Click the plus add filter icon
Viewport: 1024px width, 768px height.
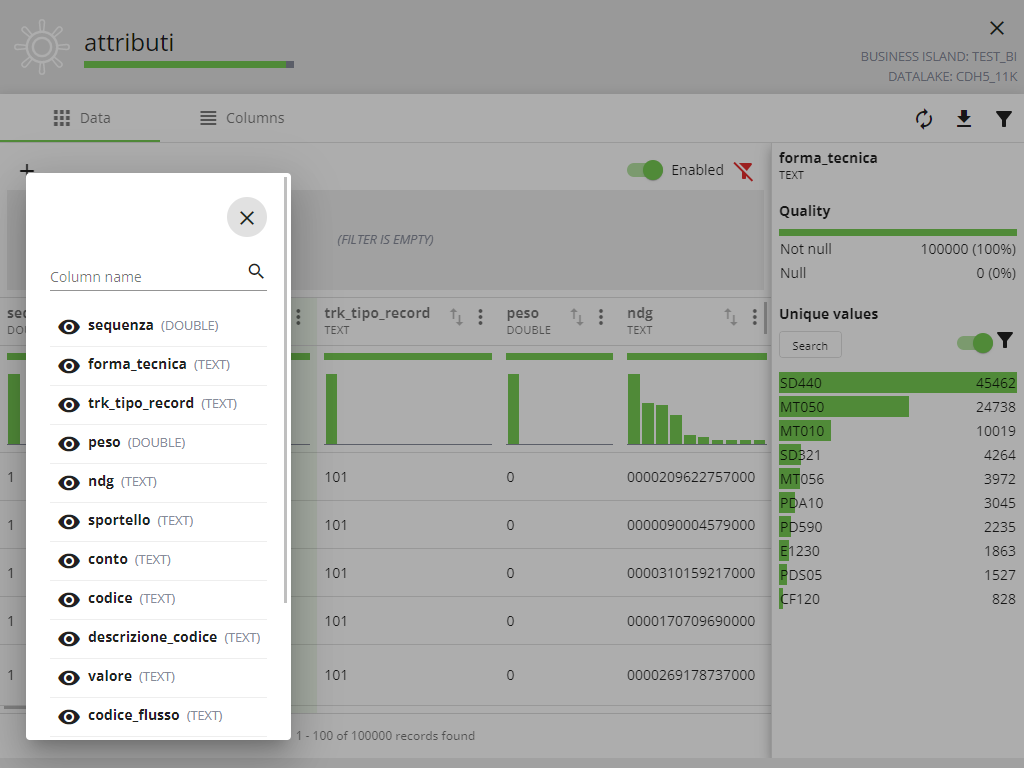point(27,170)
